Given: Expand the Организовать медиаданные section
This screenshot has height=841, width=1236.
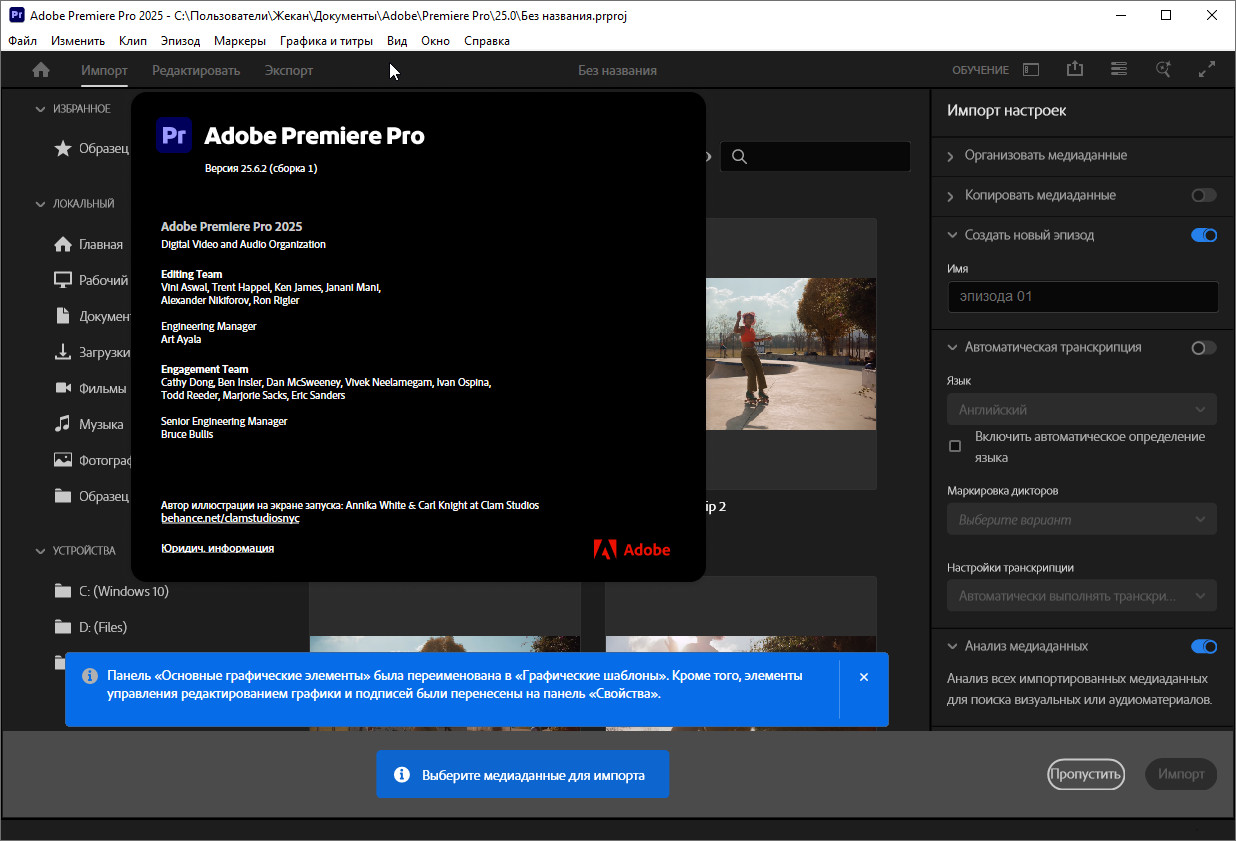Looking at the screenshot, I should 1045,156.
